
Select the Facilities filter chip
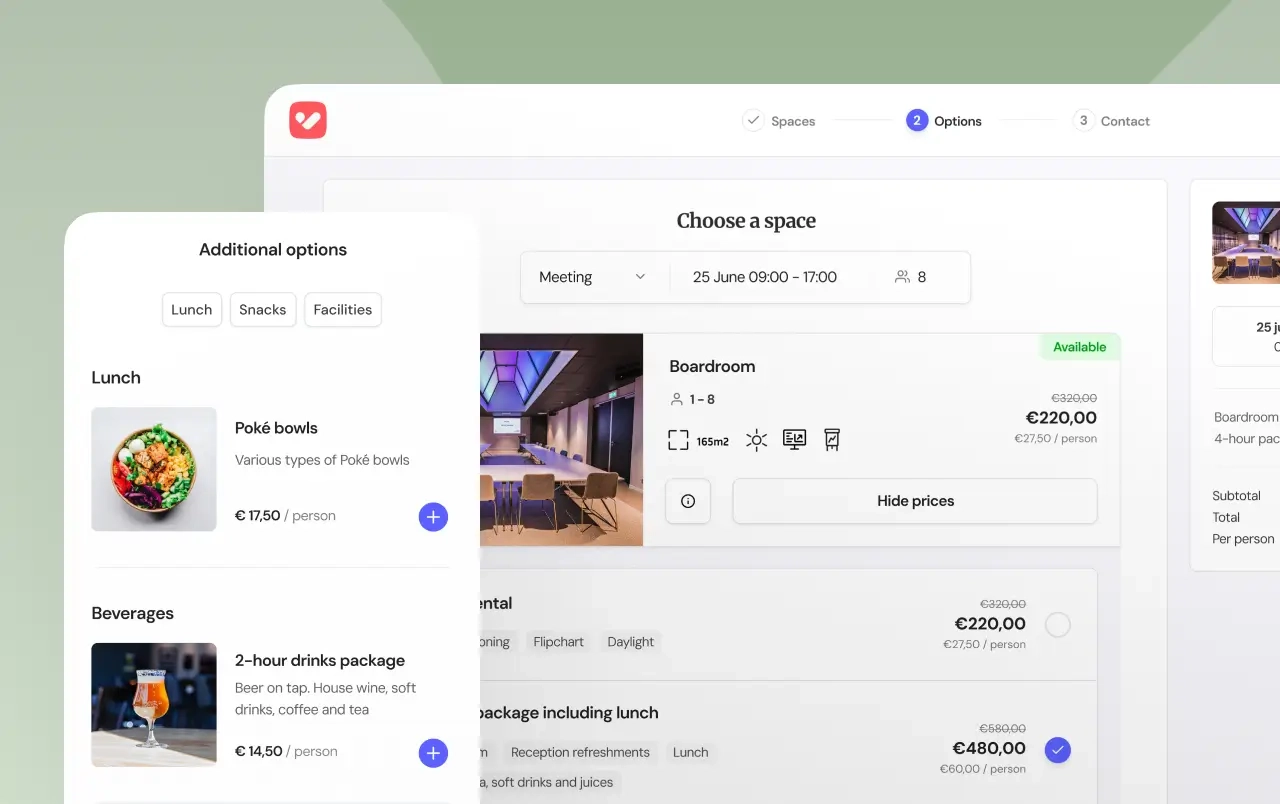click(x=342, y=310)
